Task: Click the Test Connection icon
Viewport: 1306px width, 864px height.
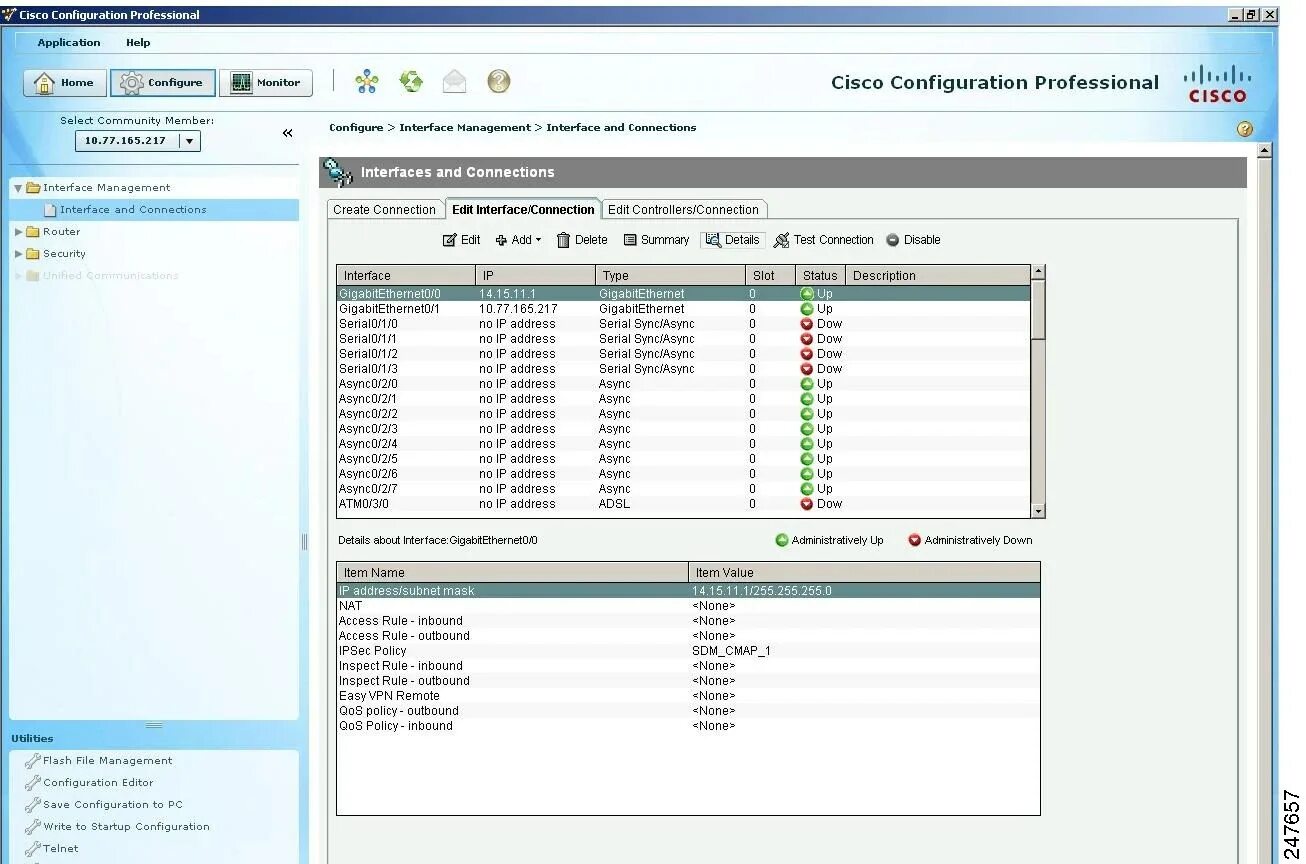Action: [782, 240]
